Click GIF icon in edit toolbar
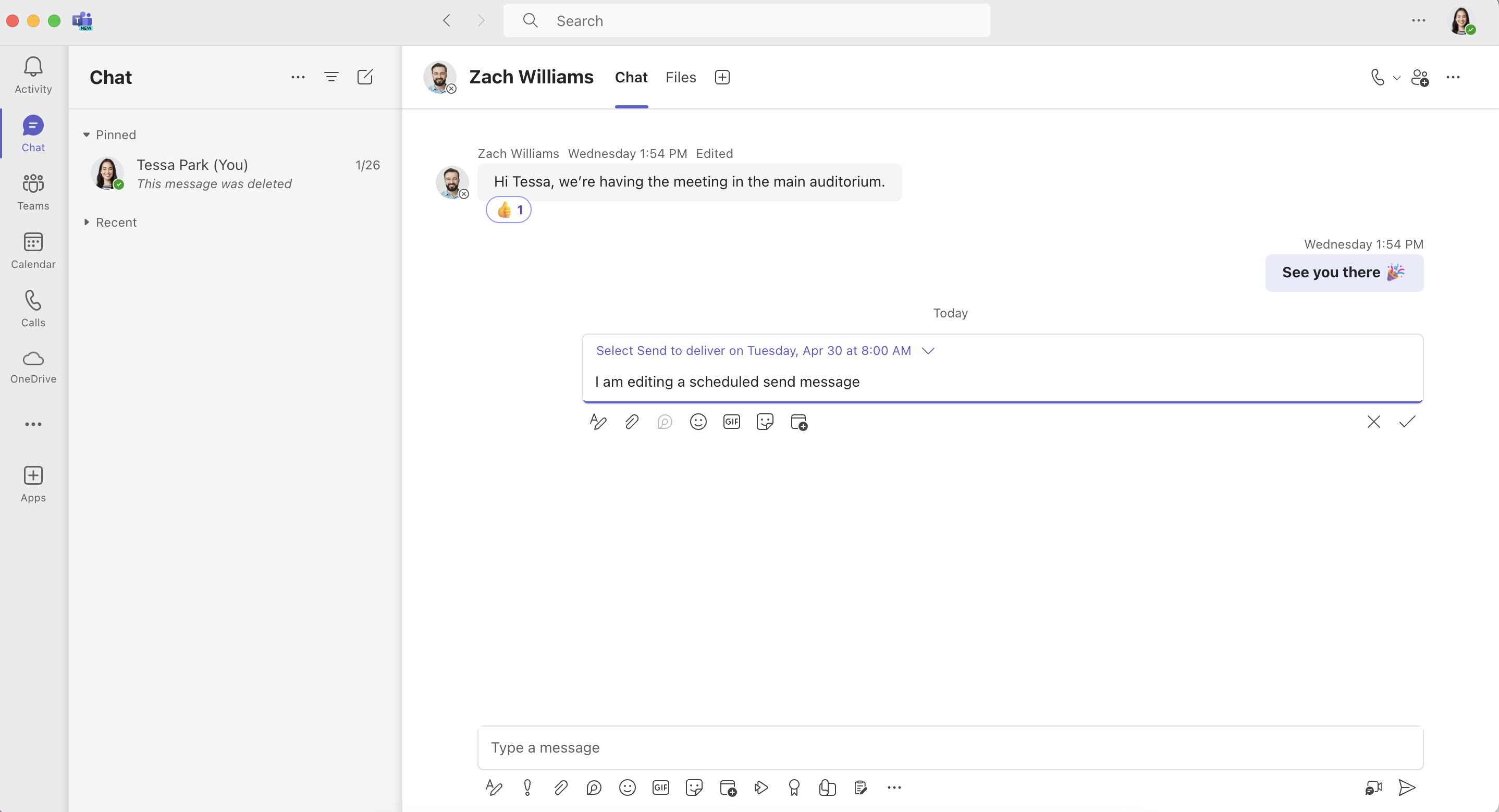Image resolution: width=1499 pixels, height=812 pixels. 731,422
